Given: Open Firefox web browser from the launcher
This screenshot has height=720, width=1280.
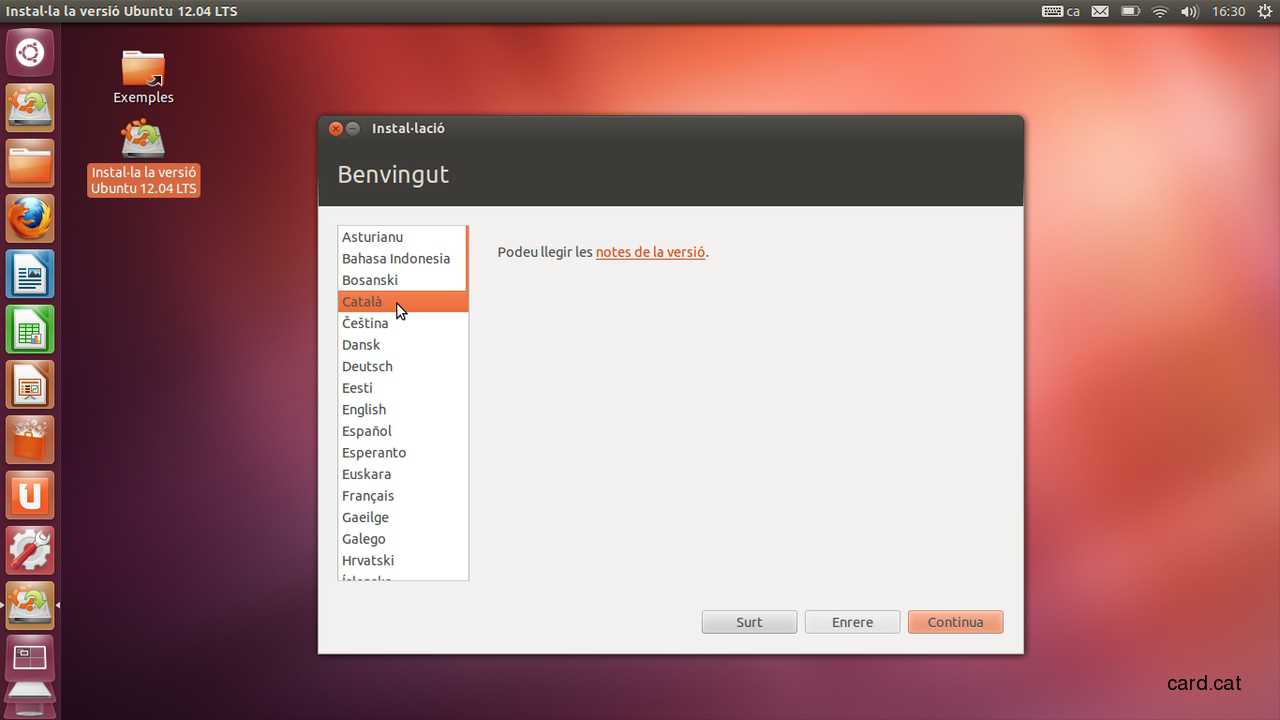Looking at the screenshot, I should (30, 219).
